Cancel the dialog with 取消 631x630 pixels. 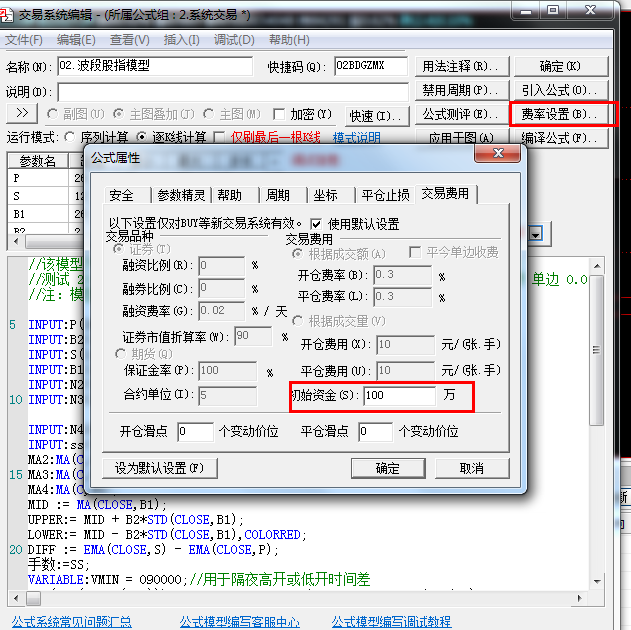pos(472,468)
